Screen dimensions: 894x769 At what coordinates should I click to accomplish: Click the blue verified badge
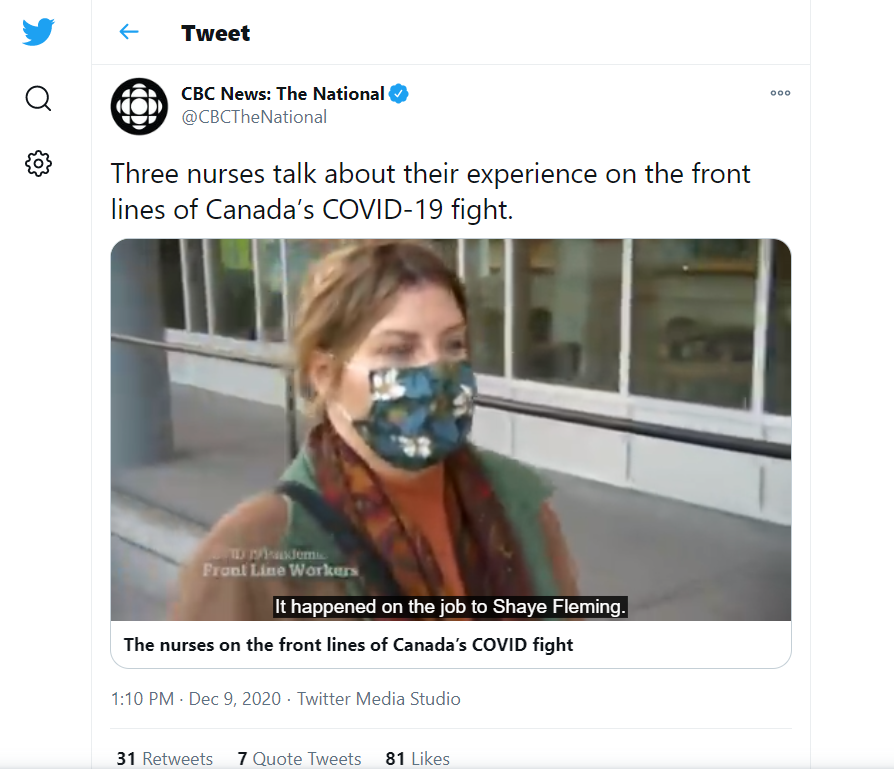pos(399,94)
